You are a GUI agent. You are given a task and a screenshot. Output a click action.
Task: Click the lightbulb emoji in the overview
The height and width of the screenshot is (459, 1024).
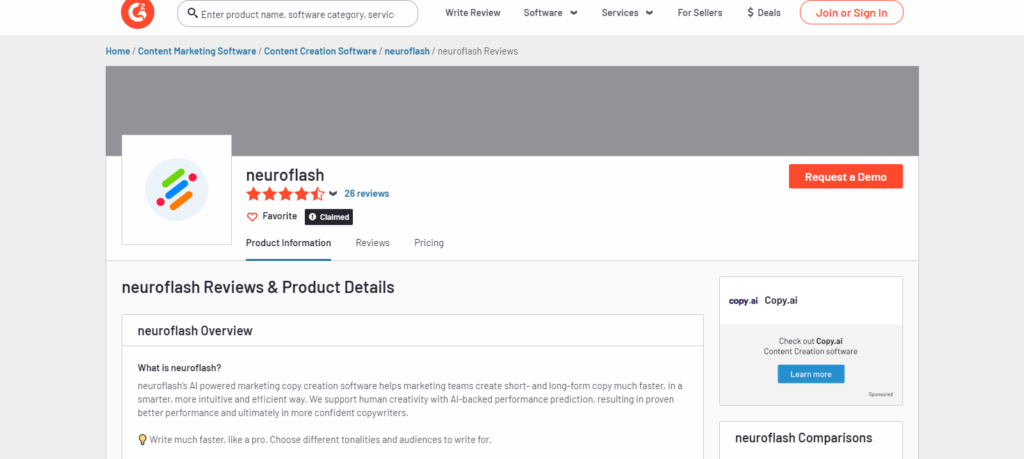(x=142, y=439)
